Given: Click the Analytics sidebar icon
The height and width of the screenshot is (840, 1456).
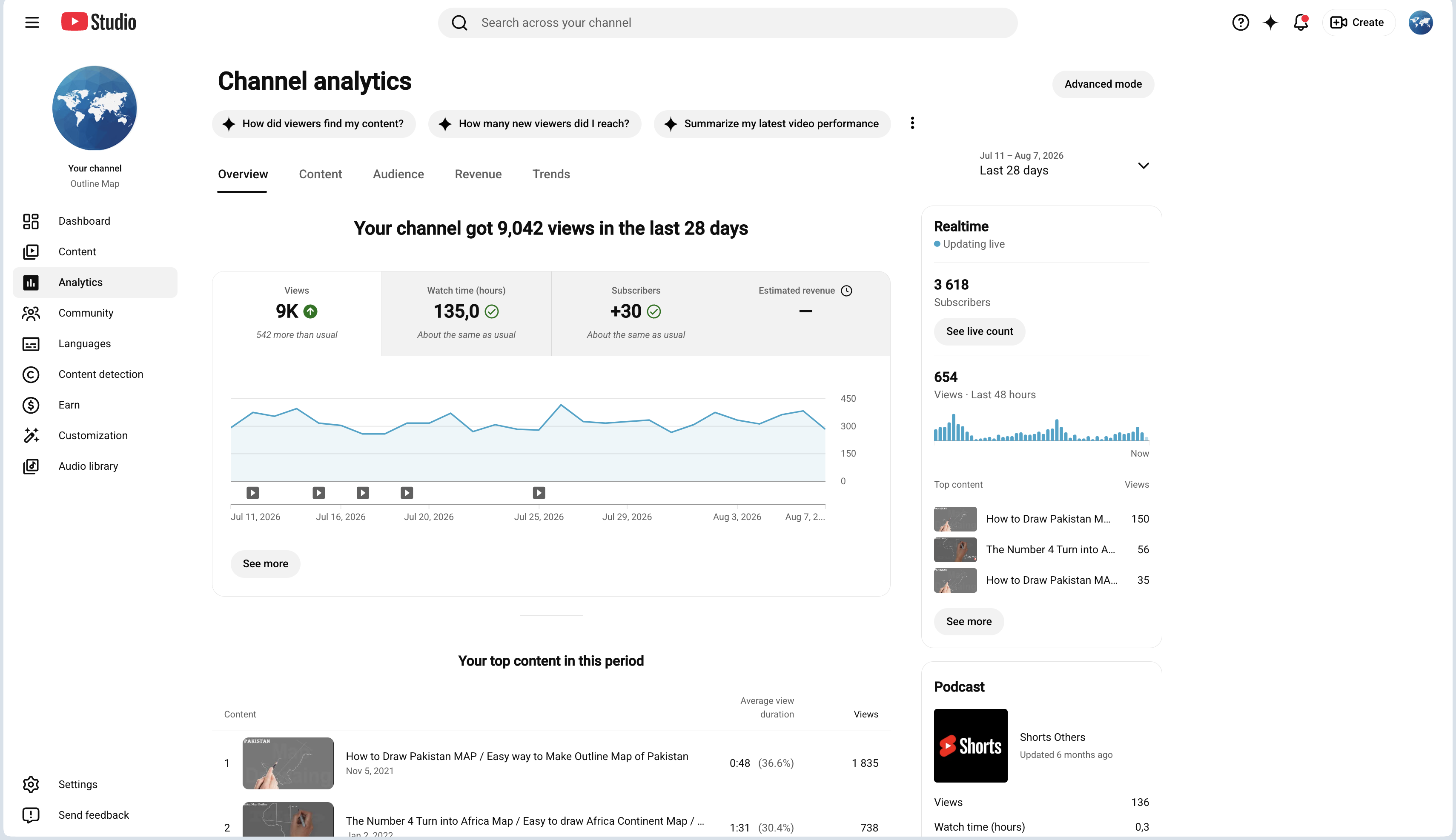Looking at the screenshot, I should pyautogui.click(x=31, y=282).
